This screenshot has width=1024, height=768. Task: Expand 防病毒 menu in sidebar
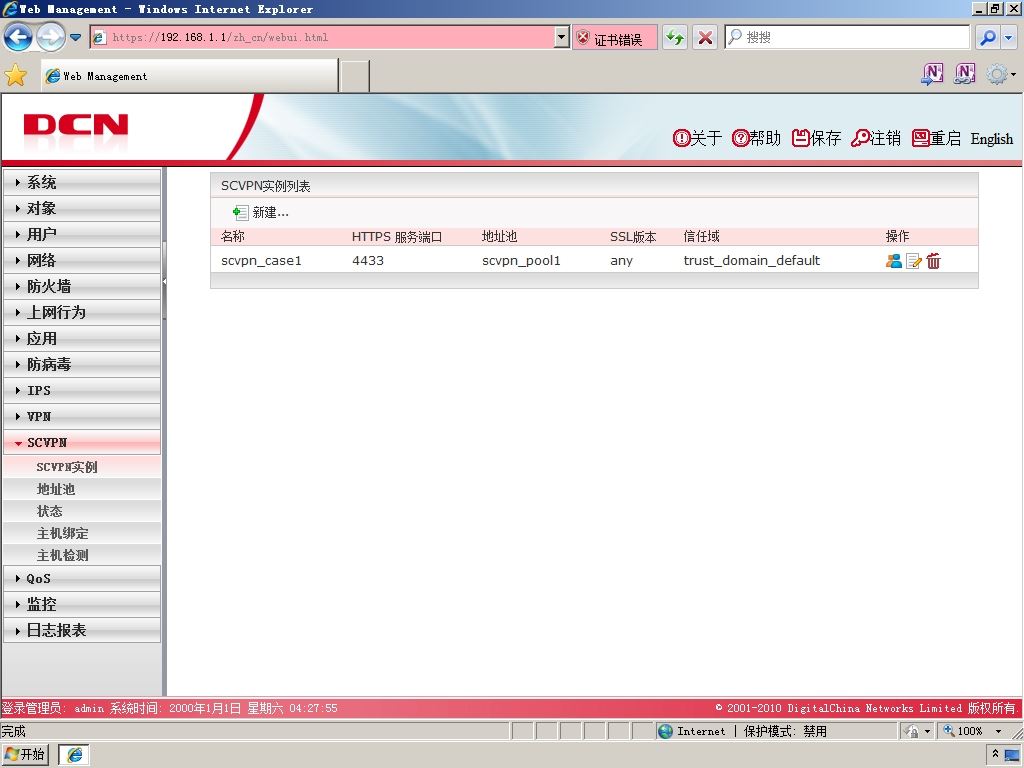click(82, 364)
